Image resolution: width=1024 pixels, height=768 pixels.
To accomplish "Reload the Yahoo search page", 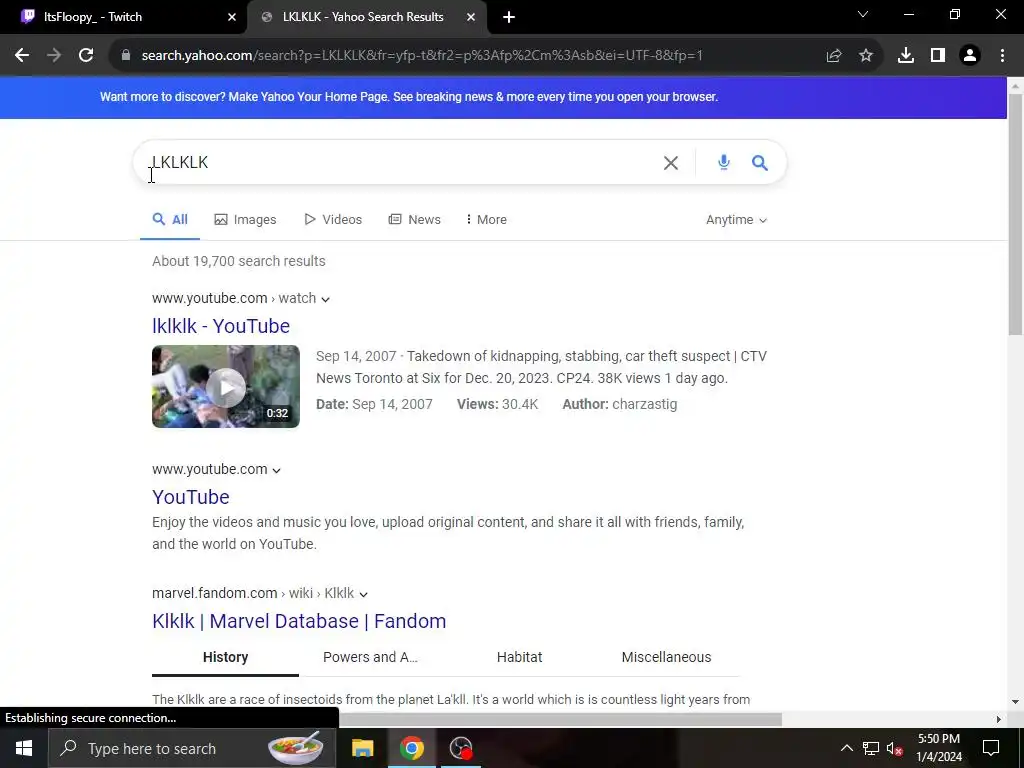I will [x=86, y=56].
